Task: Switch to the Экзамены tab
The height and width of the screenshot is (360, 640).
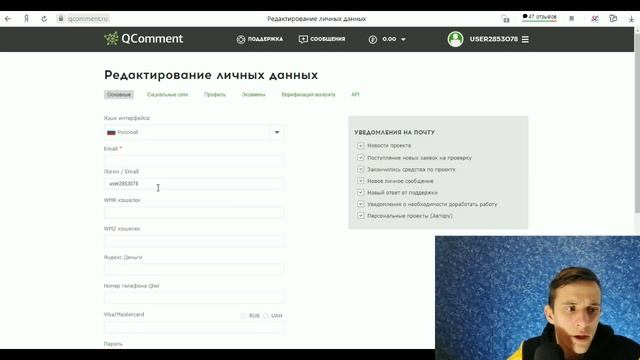Action: tap(253, 94)
